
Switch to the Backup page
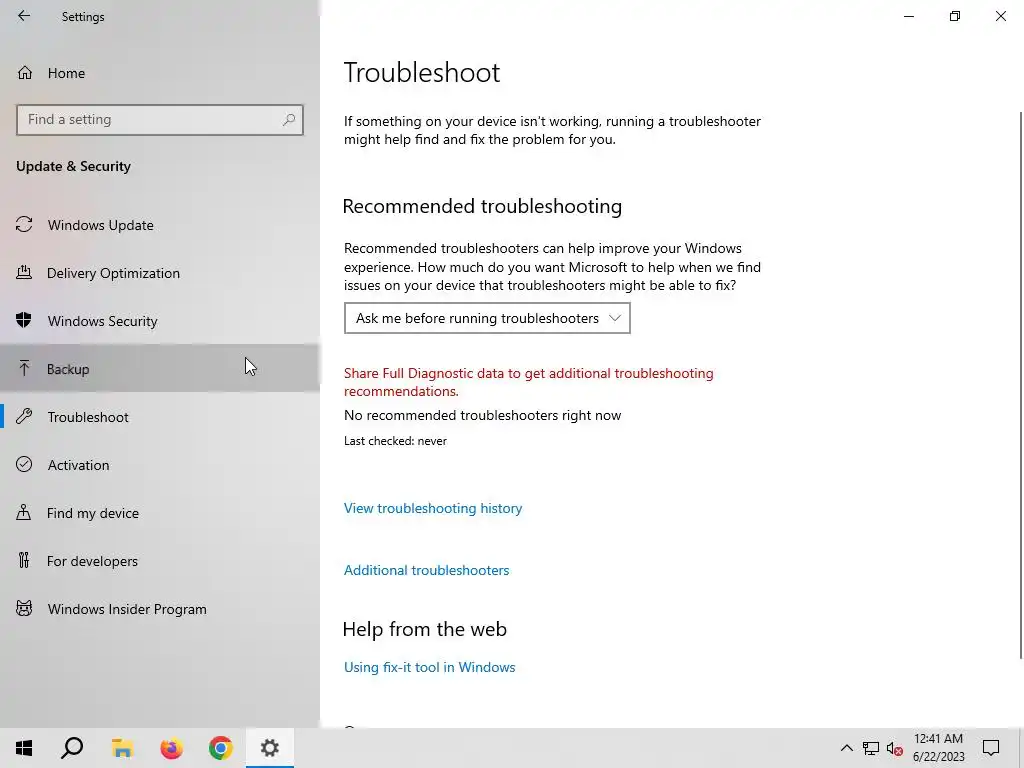tap(159, 369)
